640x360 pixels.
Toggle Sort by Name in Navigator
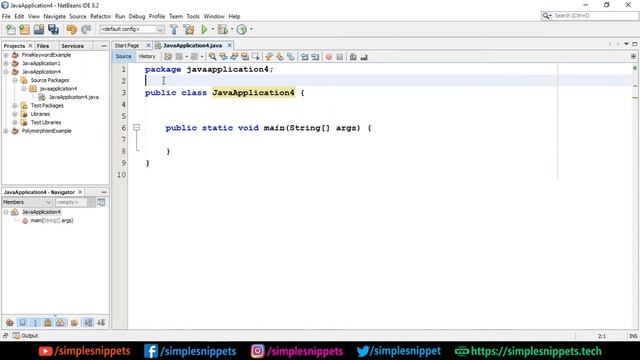[88, 322]
